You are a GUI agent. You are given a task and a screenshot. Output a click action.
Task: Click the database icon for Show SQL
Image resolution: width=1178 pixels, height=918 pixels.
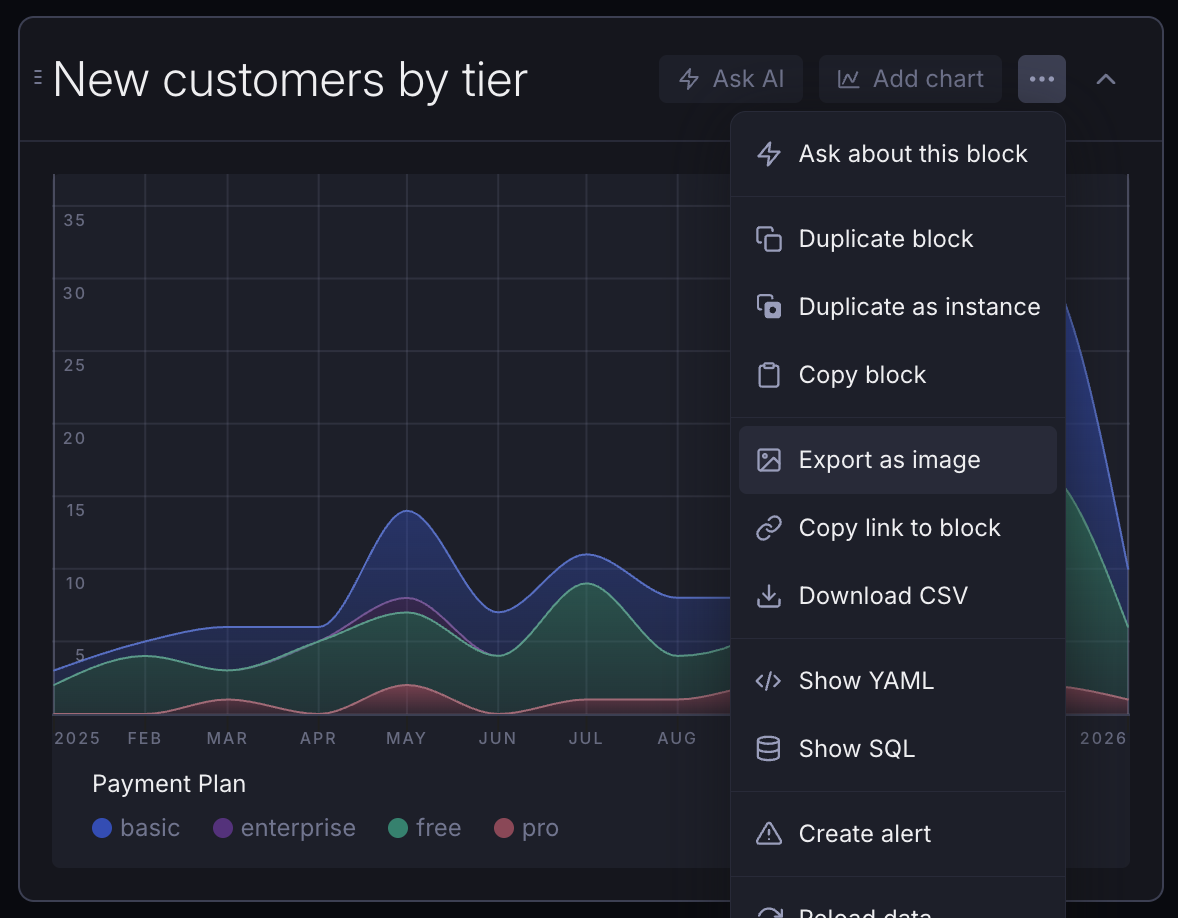click(x=768, y=749)
